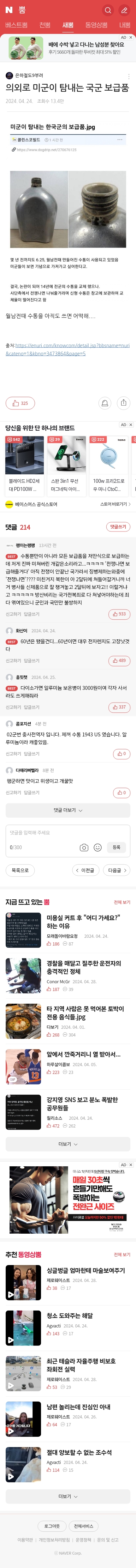This screenshot has height=1568, width=136.
Task: Open the three-dot menu beside the author name
Action: (x=128, y=76)
